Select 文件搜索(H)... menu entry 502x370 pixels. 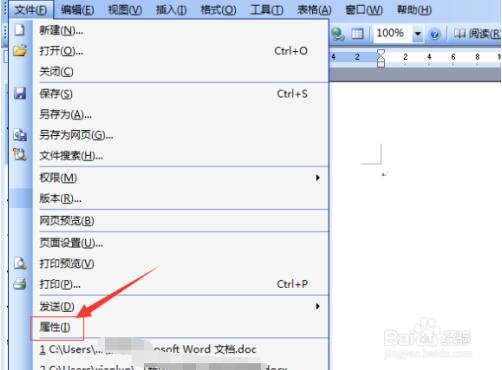180,155
